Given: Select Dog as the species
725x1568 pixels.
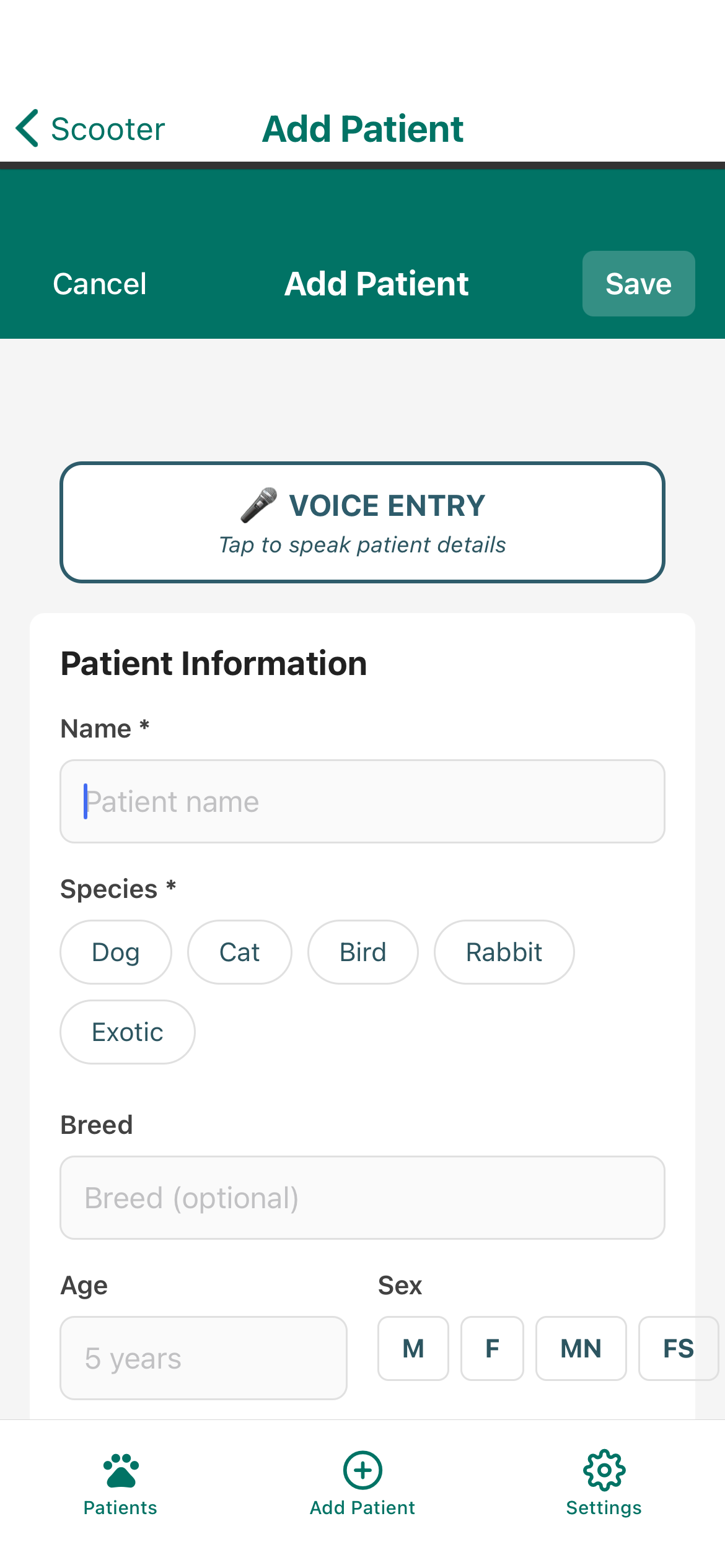Looking at the screenshot, I should pyautogui.click(x=115, y=952).
